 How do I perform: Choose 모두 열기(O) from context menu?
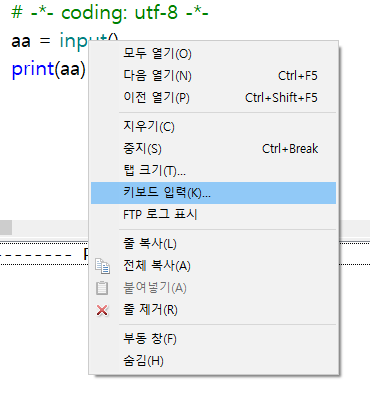tap(213, 53)
